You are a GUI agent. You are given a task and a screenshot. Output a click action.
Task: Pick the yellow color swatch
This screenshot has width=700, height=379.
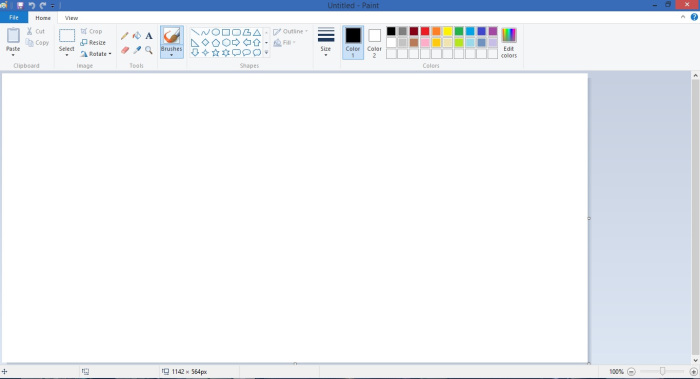448,31
